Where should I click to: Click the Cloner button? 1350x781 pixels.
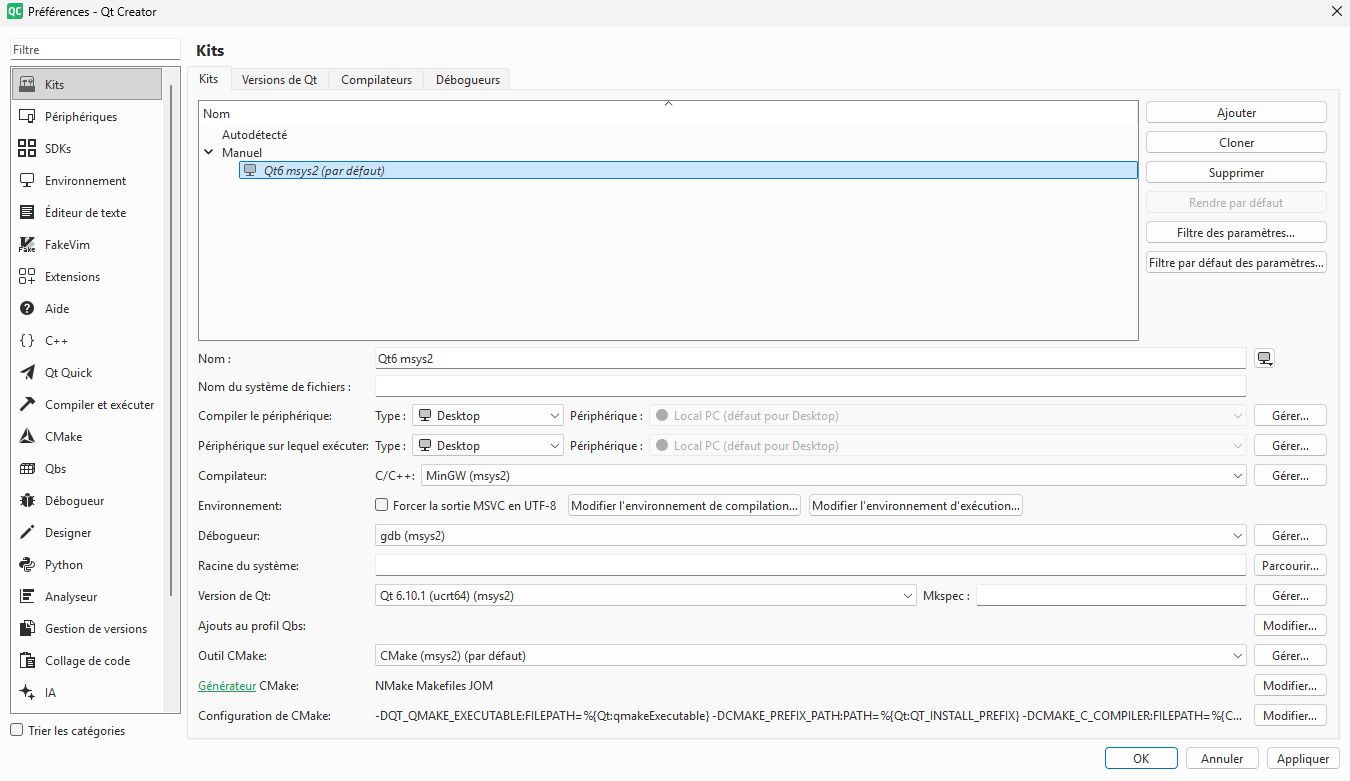point(1236,143)
